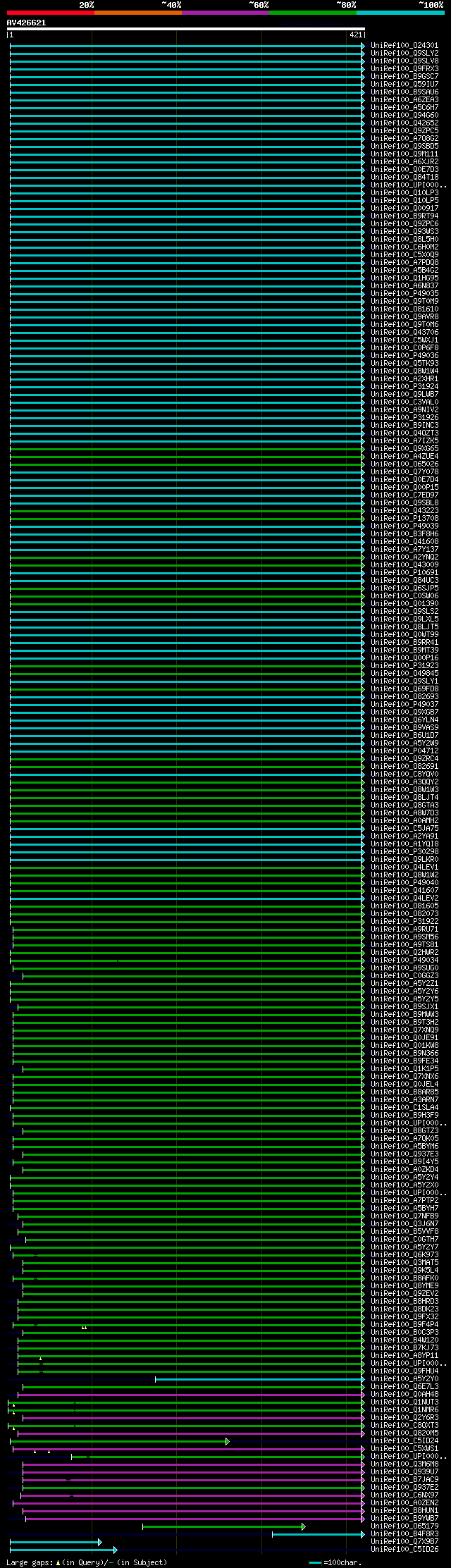This screenshot has width=451, height=1568.
Task: Select the UniRef100_C1SLA4 hit label
Action: tap(404, 1108)
